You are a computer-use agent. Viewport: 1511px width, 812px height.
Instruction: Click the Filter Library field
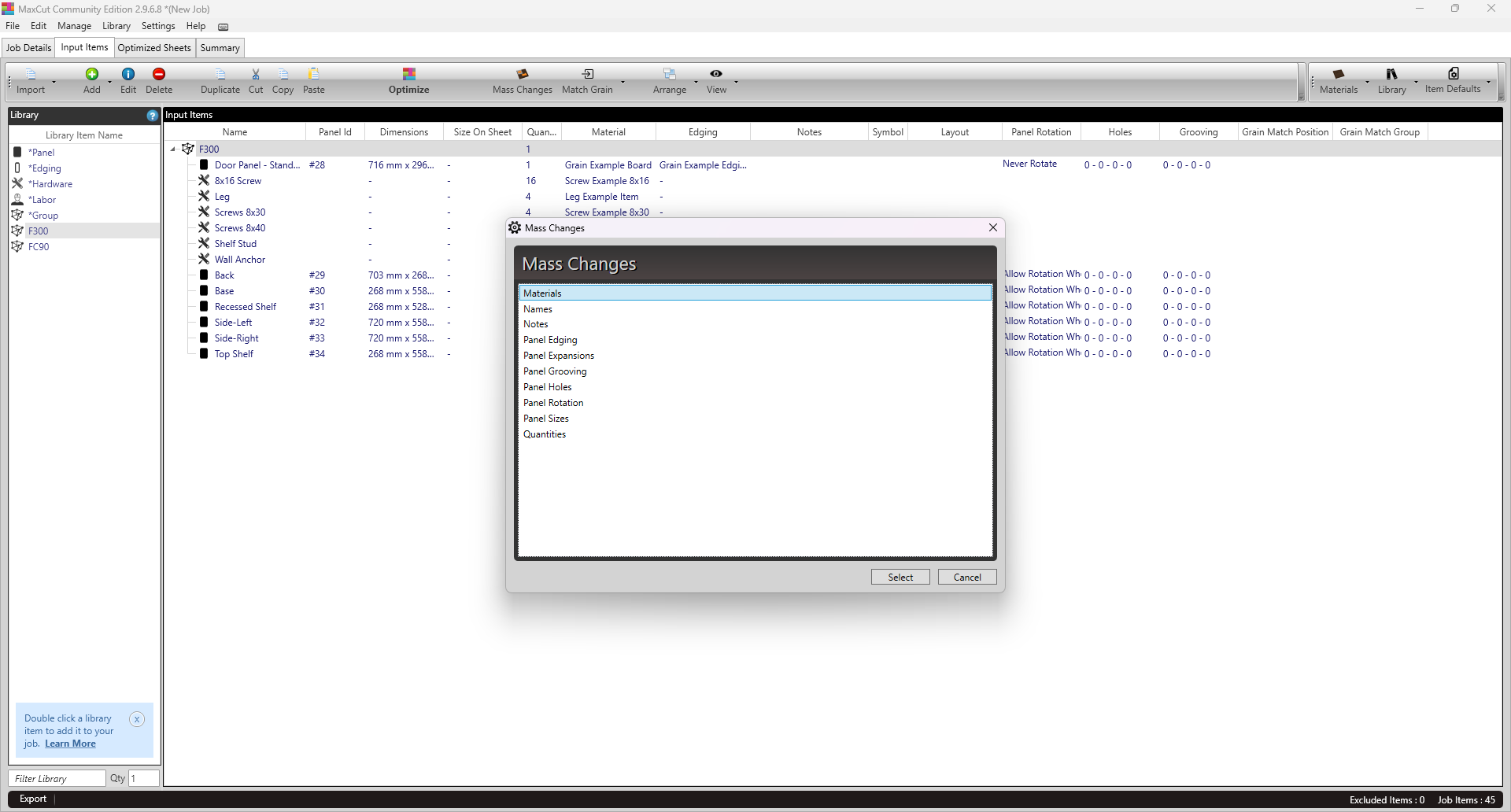[x=57, y=778]
